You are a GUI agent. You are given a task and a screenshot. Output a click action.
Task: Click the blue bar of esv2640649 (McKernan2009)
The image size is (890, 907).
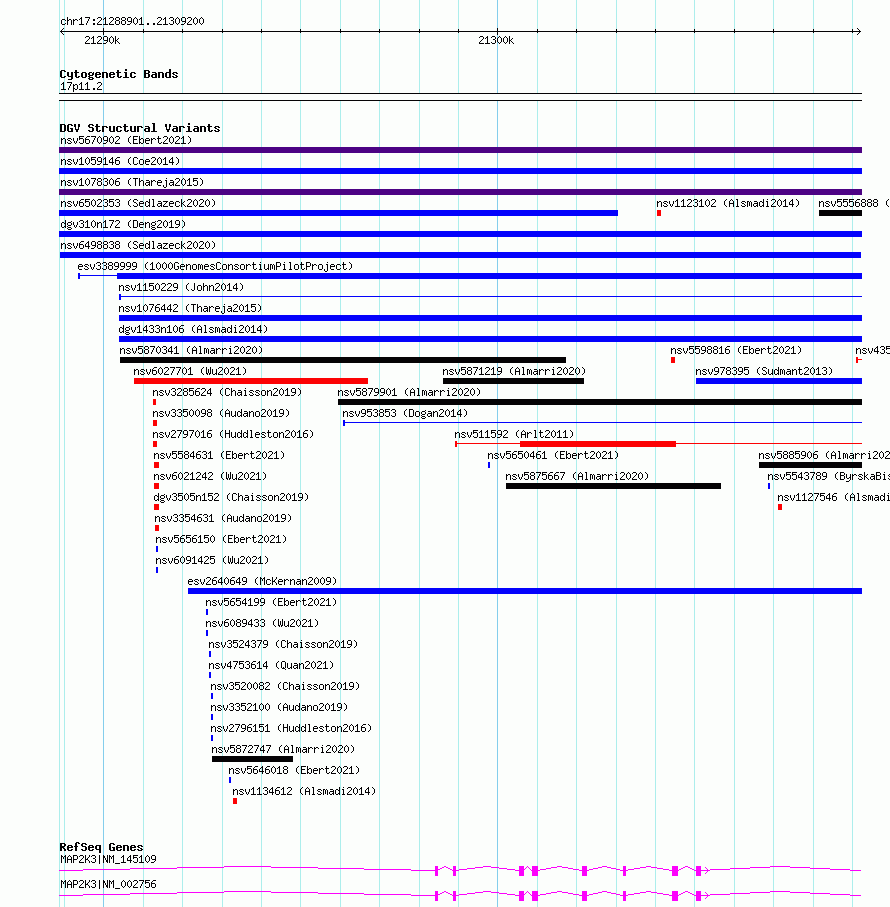(525, 591)
